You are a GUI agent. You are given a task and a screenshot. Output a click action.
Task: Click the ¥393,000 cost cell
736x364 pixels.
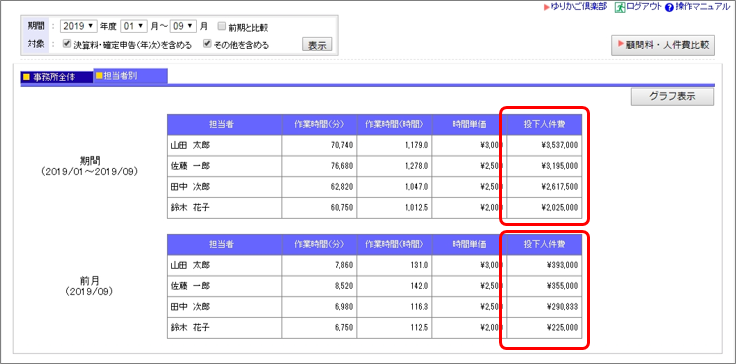[544, 265]
